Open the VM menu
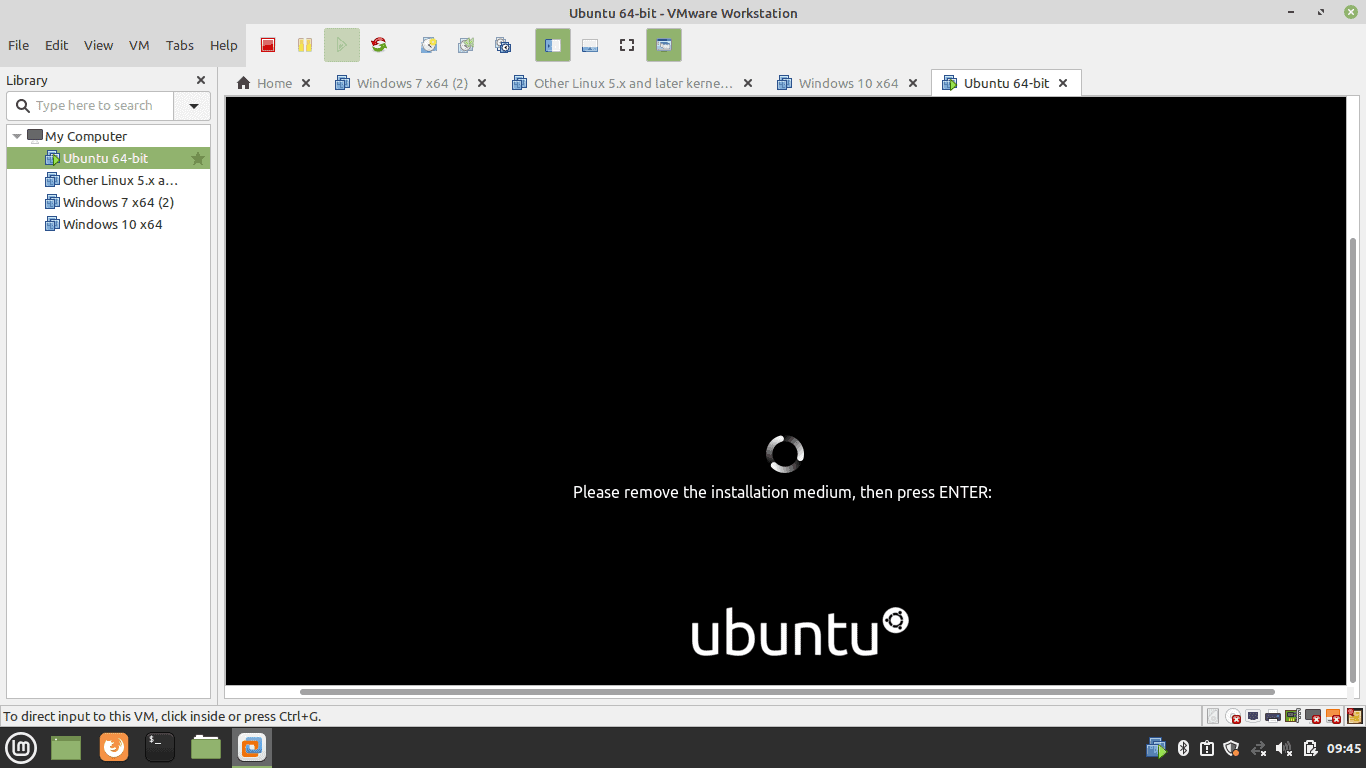The width and height of the screenshot is (1366, 768). 139,45
